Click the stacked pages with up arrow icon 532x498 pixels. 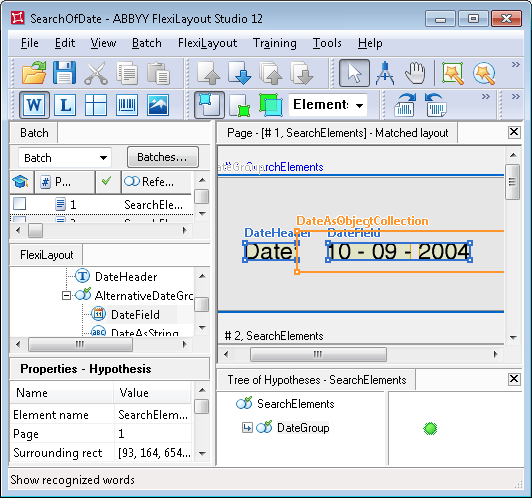point(271,73)
